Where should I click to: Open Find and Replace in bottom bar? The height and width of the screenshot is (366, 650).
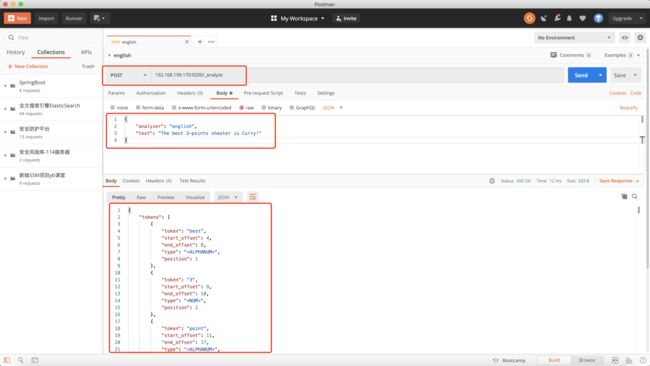click(x=20, y=360)
